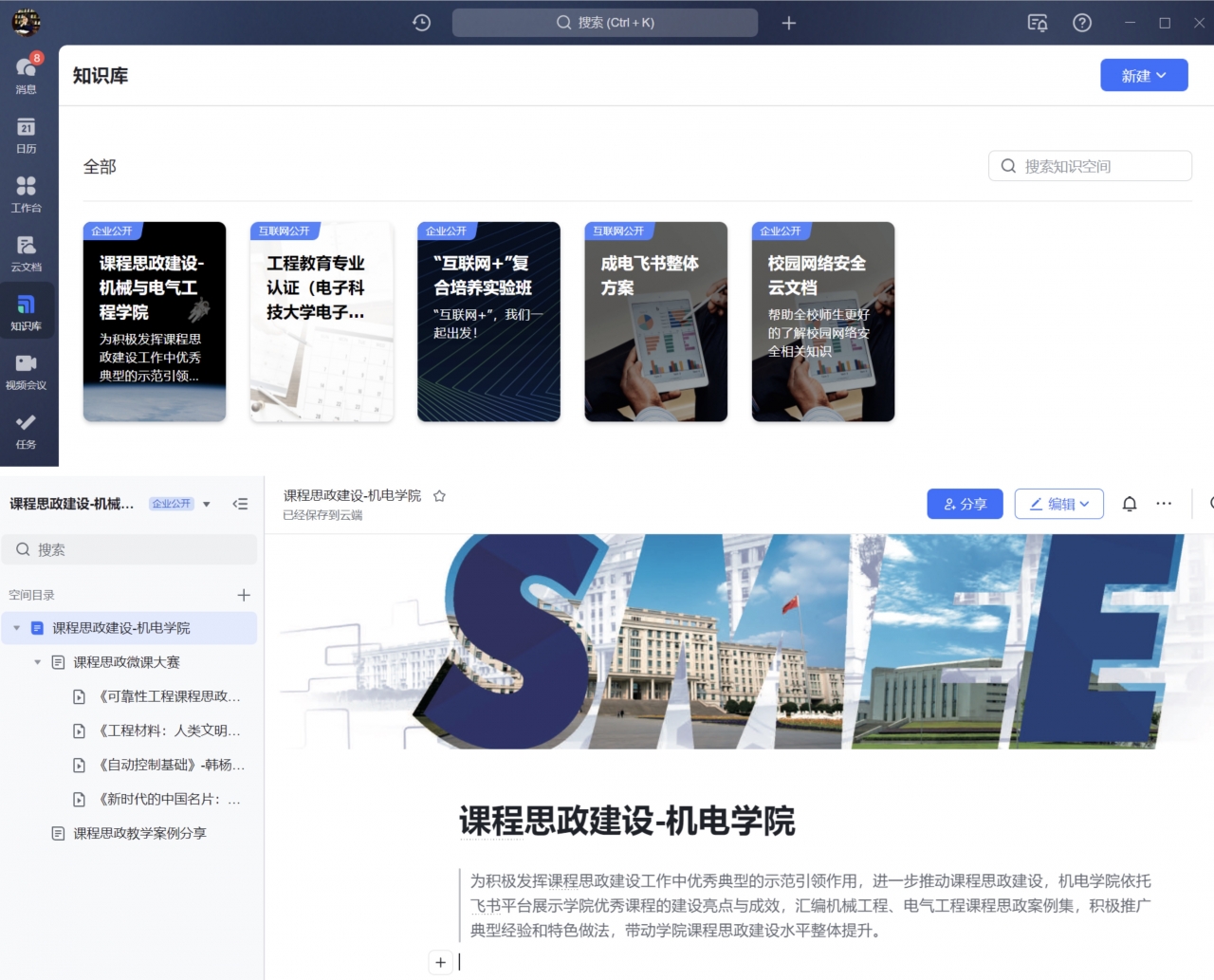The height and width of the screenshot is (980, 1214).
Task: Open the 编辑 mode dropdown
Action: (1058, 504)
